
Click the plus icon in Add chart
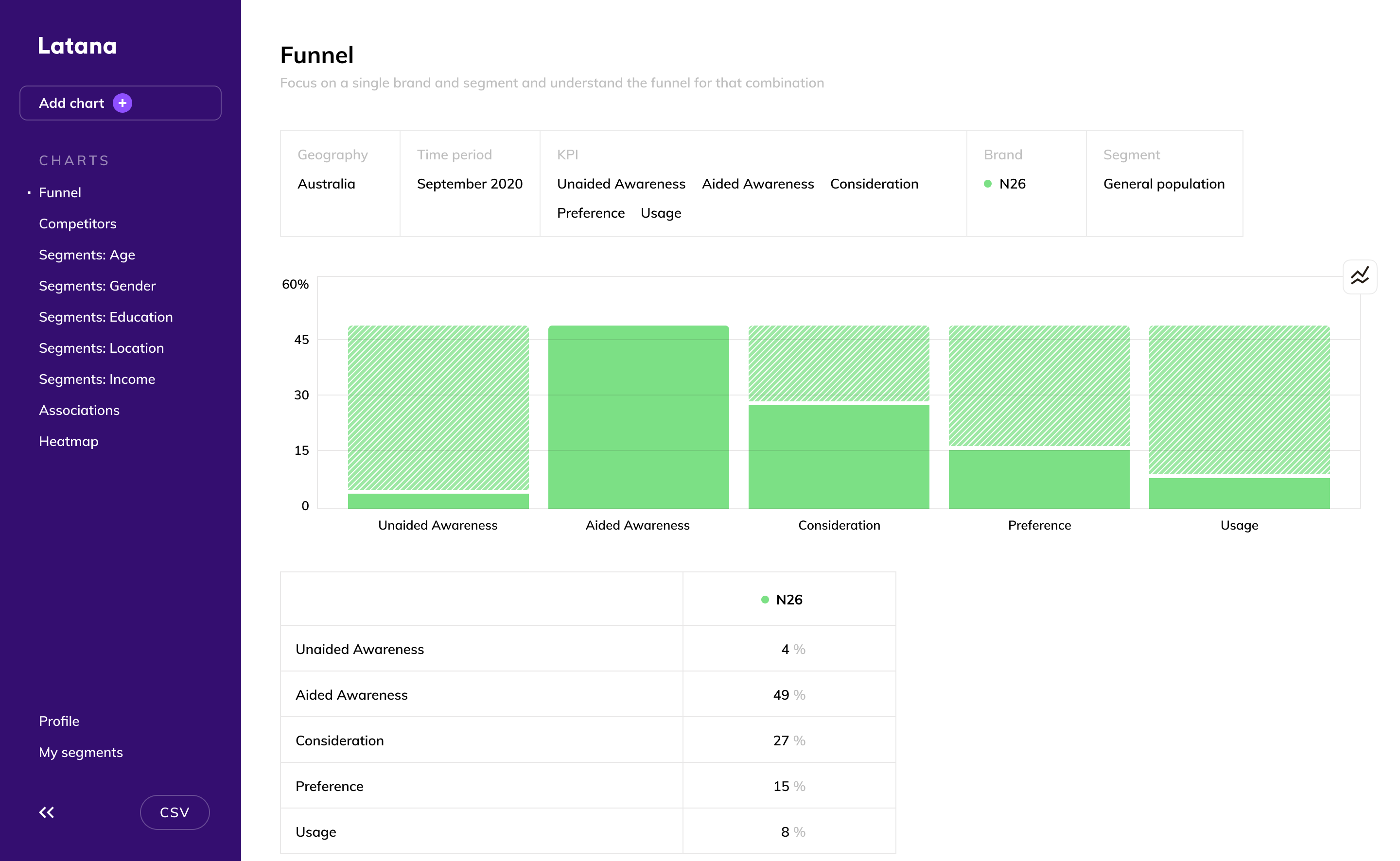coord(122,103)
